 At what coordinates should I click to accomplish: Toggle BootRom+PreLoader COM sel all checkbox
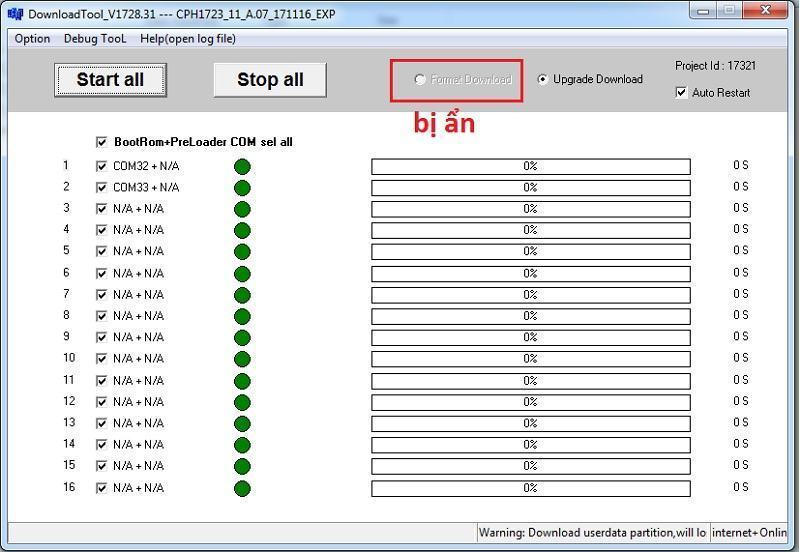coord(101,142)
